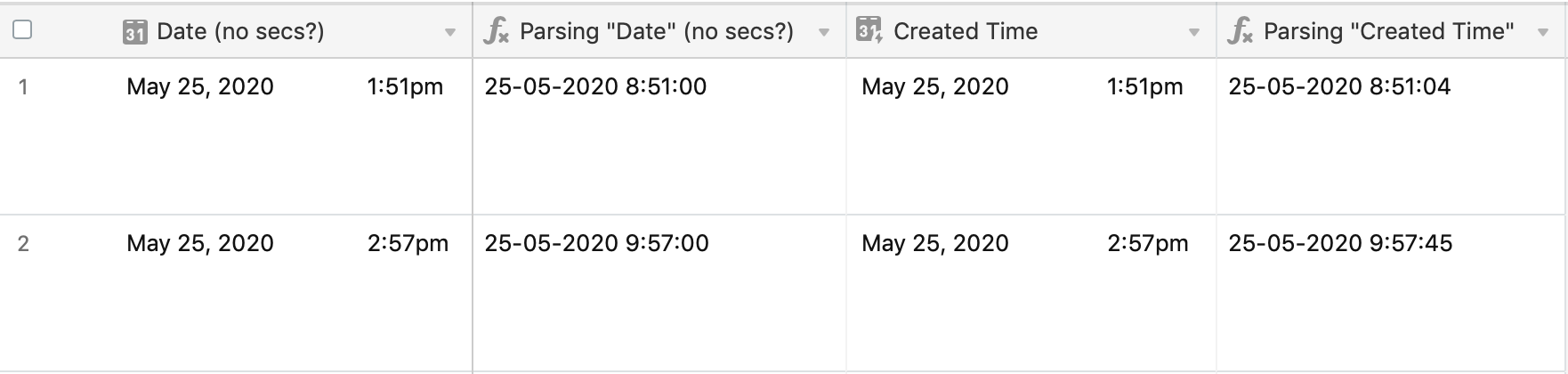This screenshot has width=1568, height=374.
Task: Click the Created Time field type icon
Action: click(869, 30)
